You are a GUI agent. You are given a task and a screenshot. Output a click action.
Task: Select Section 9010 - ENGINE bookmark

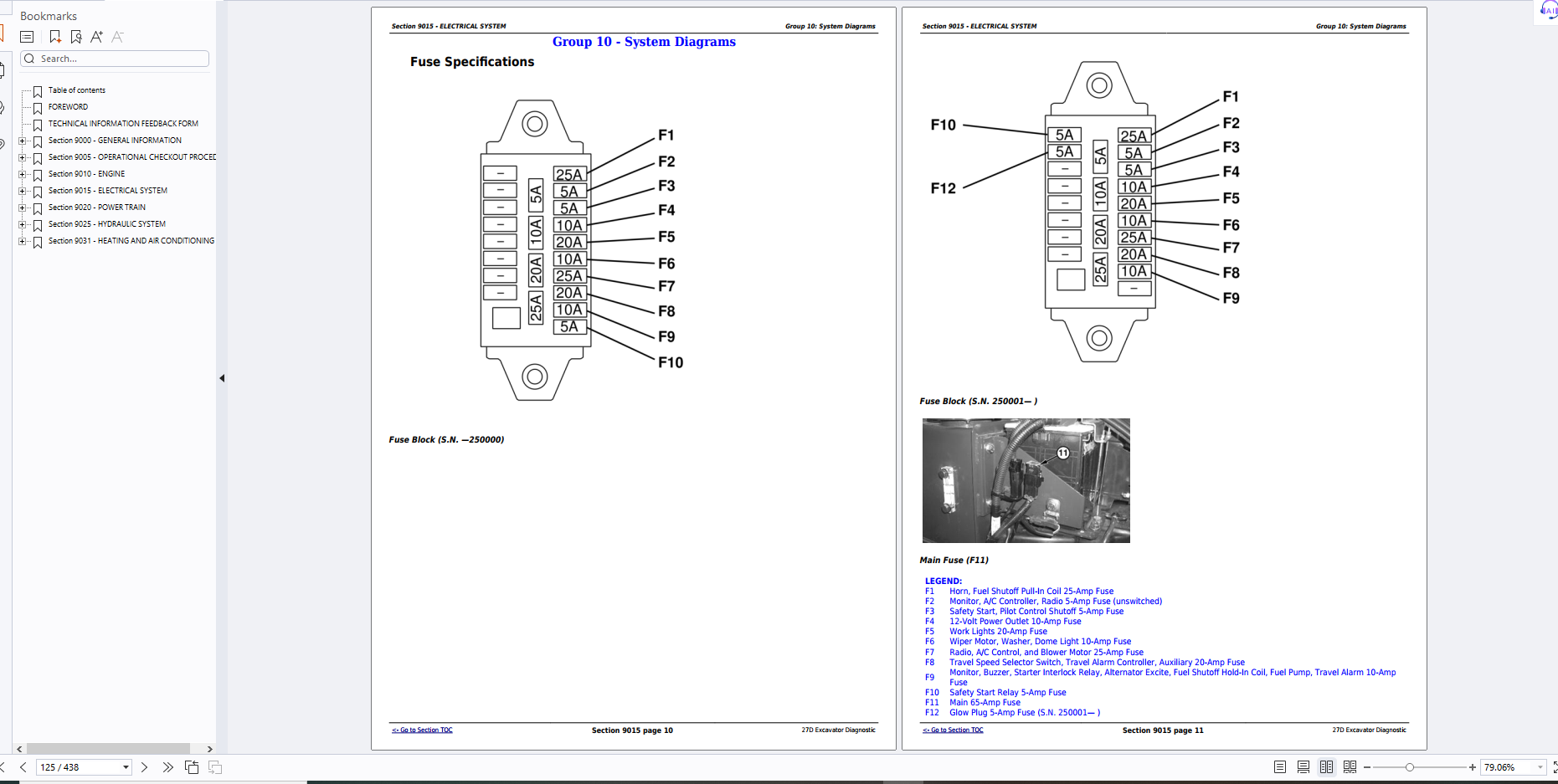86,174
